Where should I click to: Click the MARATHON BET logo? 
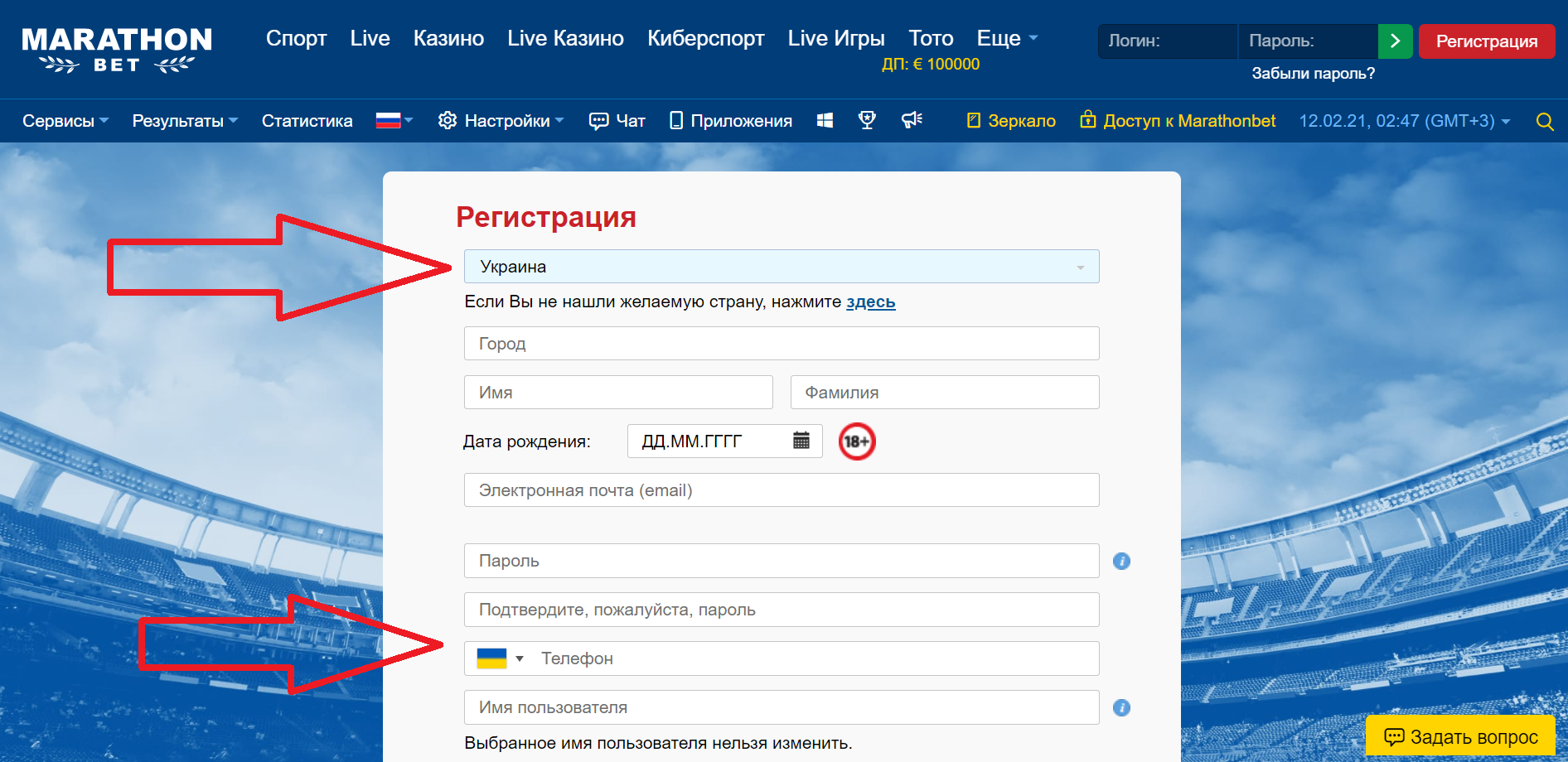click(117, 50)
